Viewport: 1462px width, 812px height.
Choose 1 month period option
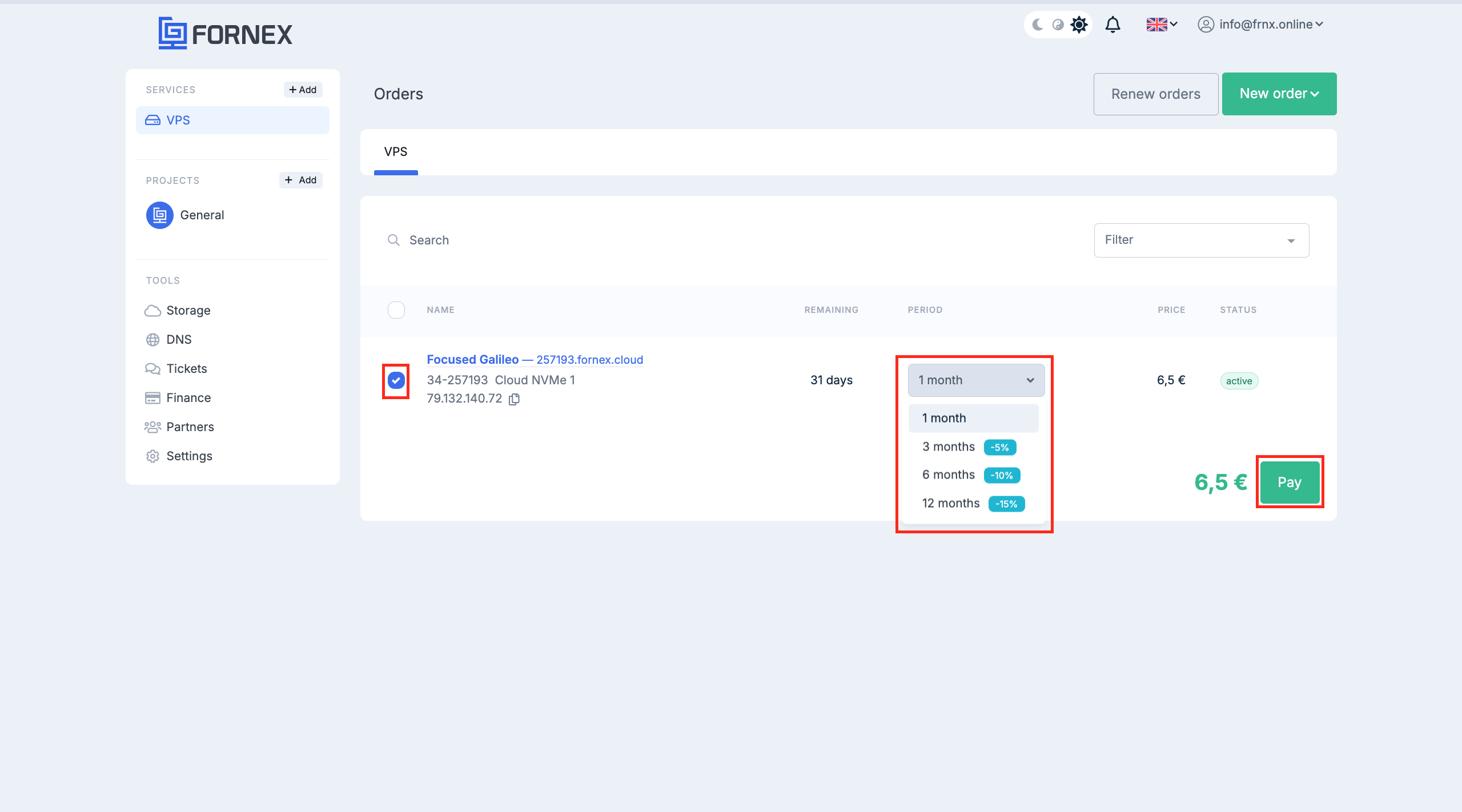(973, 418)
